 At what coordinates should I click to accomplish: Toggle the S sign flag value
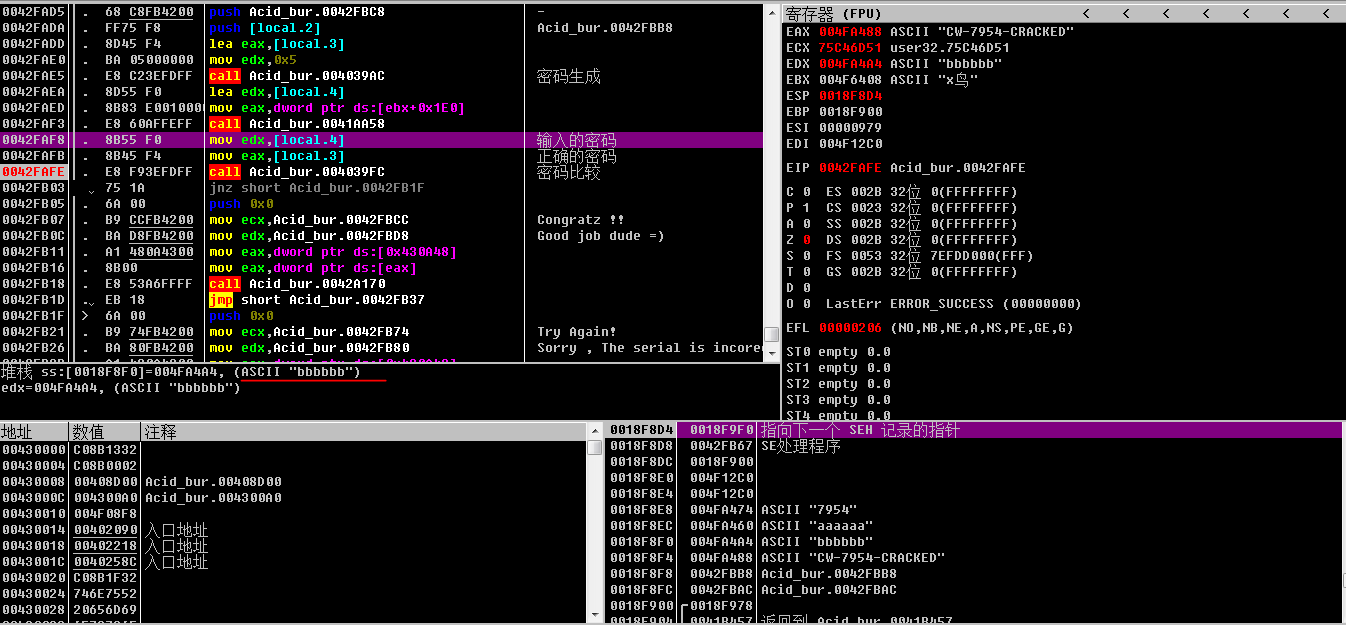pyautogui.click(x=807, y=256)
